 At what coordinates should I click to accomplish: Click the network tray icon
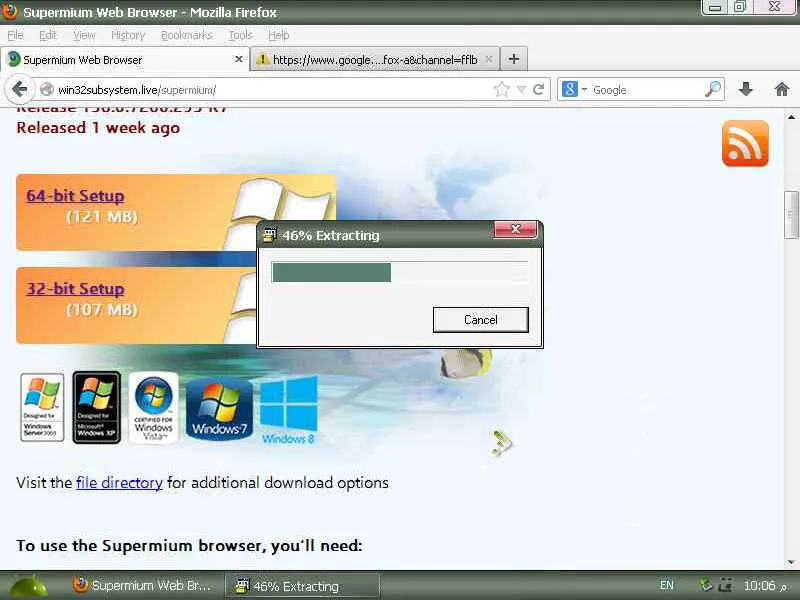725,585
